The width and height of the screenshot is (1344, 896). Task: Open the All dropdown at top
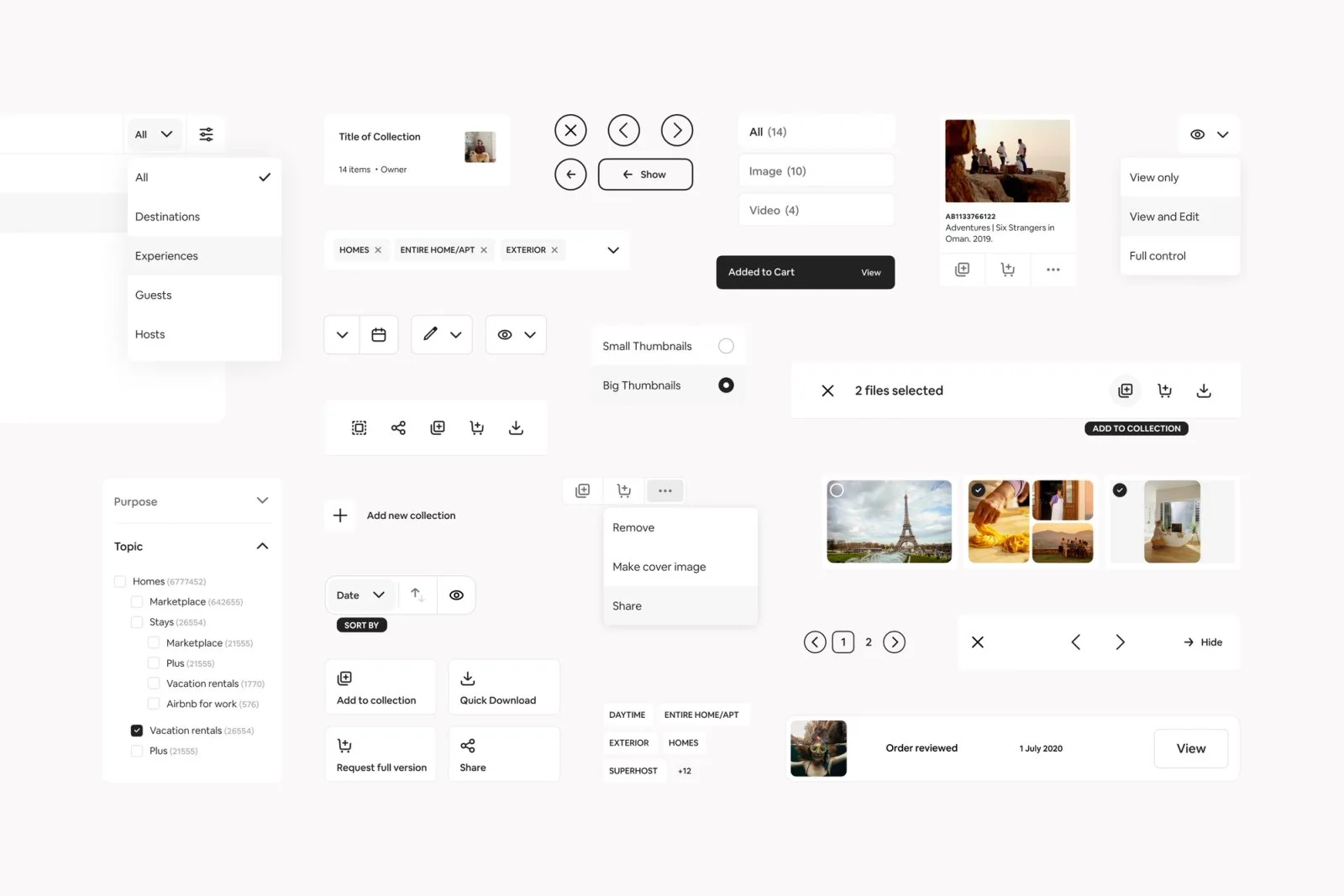[x=154, y=134]
